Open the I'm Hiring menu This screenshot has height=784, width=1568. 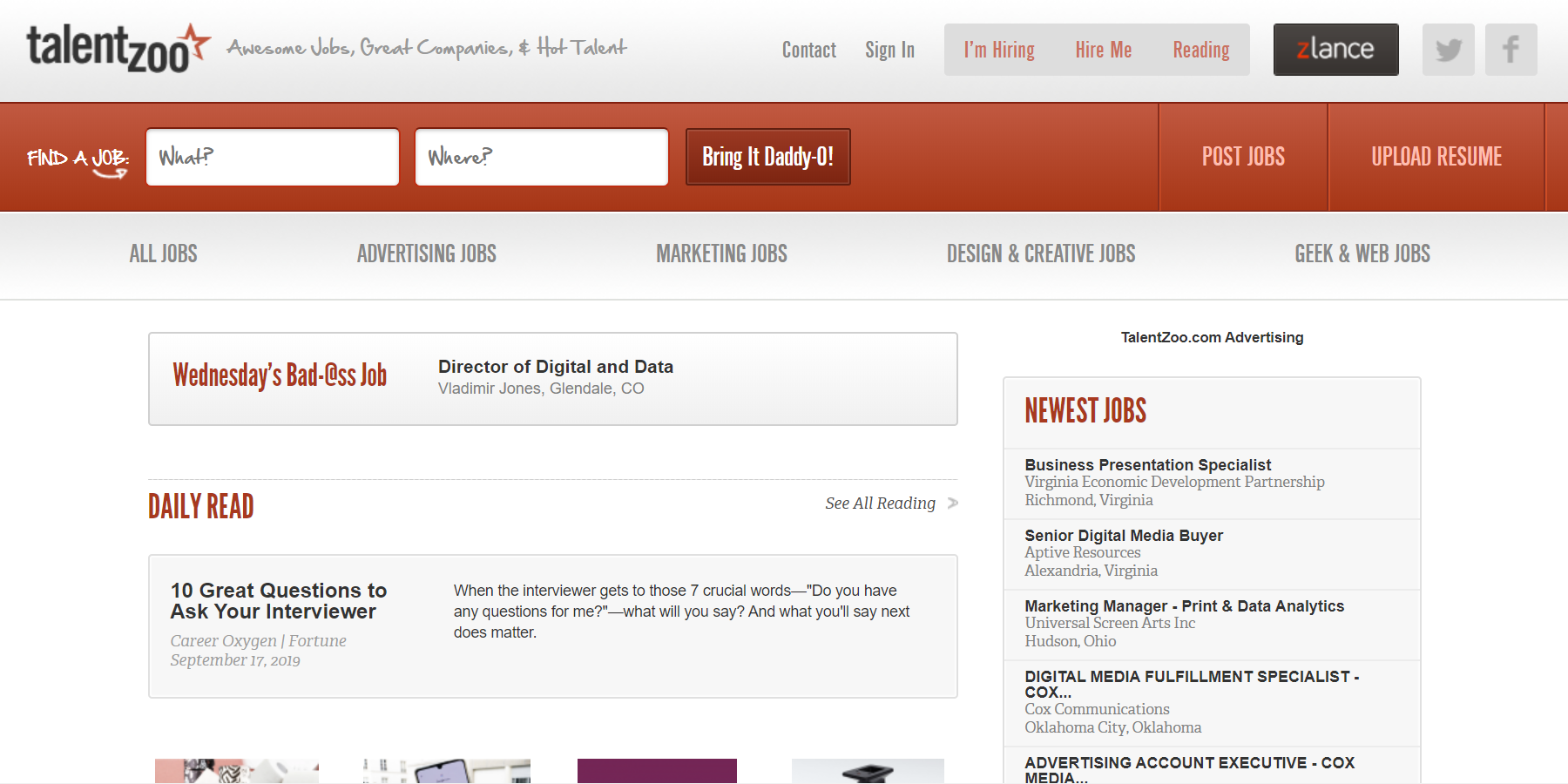point(997,50)
